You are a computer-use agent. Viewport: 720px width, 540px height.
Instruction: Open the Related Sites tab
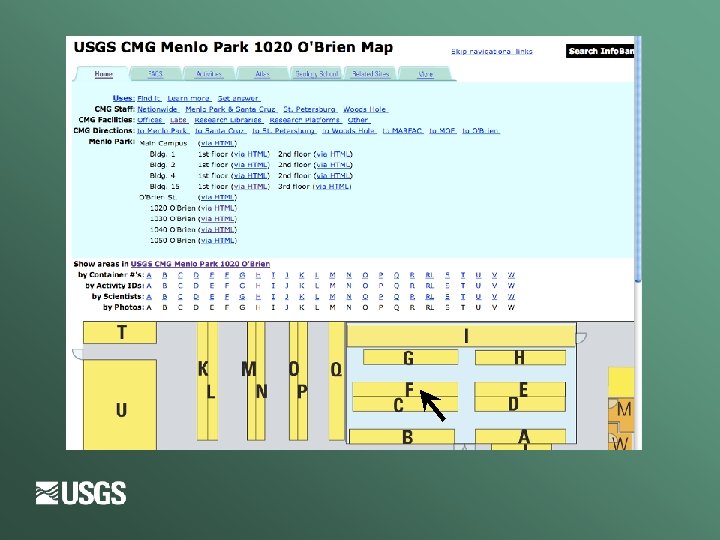(x=371, y=74)
